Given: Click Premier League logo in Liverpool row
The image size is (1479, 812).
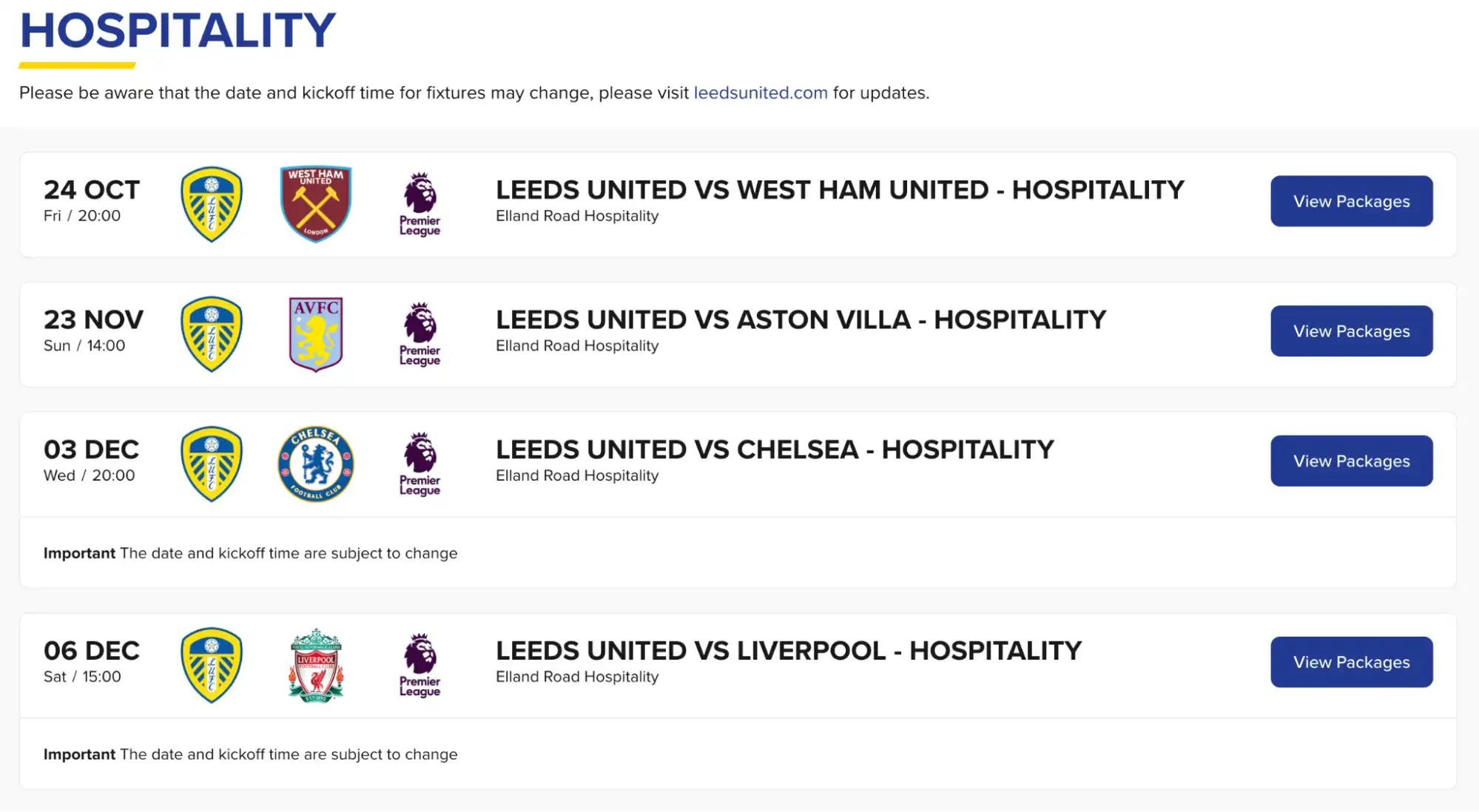Looking at the screenshot, I should (x=420, y=665).
